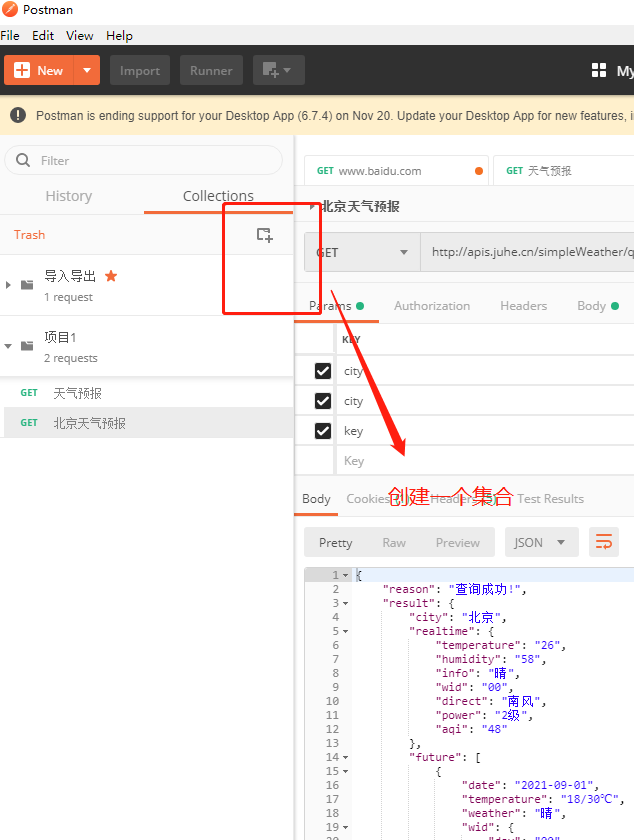Click the new collection icon
The height and width of the screenshot is (840, 634).
click(x=265, y=235)
